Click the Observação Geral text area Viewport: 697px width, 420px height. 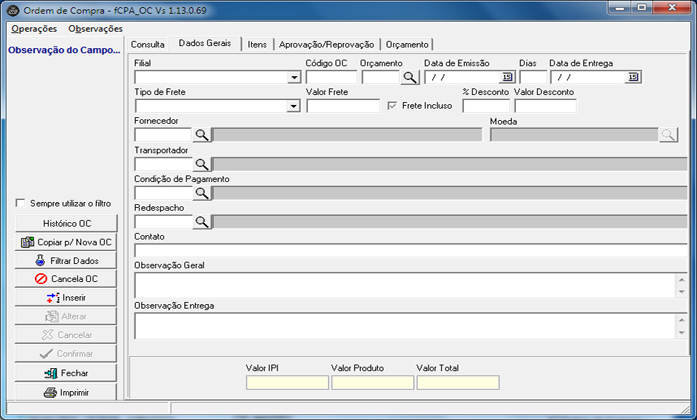coord(405,285)
